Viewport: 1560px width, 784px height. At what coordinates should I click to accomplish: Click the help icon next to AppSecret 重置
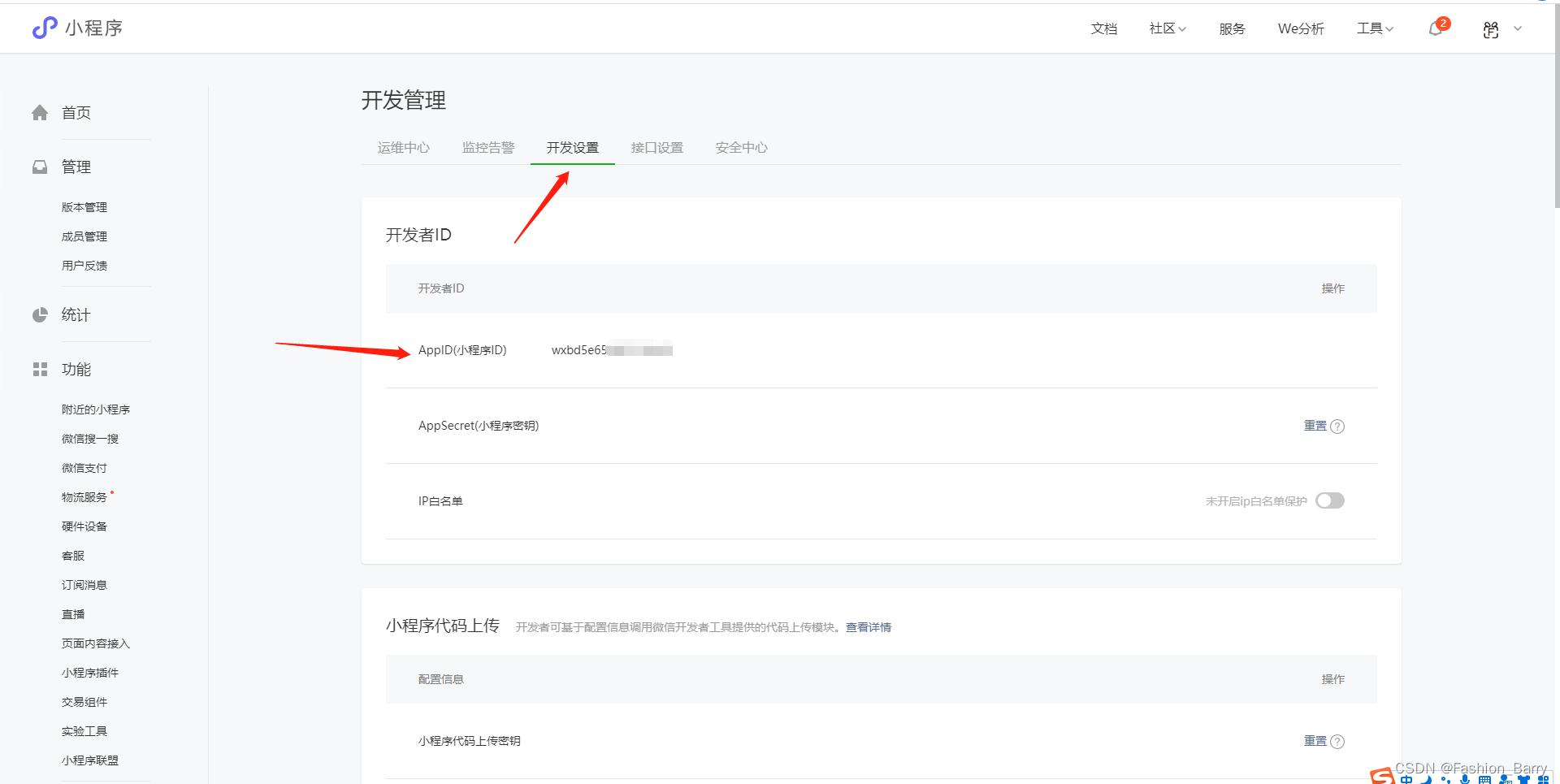pyautogui.click(x=1339, y=426)
